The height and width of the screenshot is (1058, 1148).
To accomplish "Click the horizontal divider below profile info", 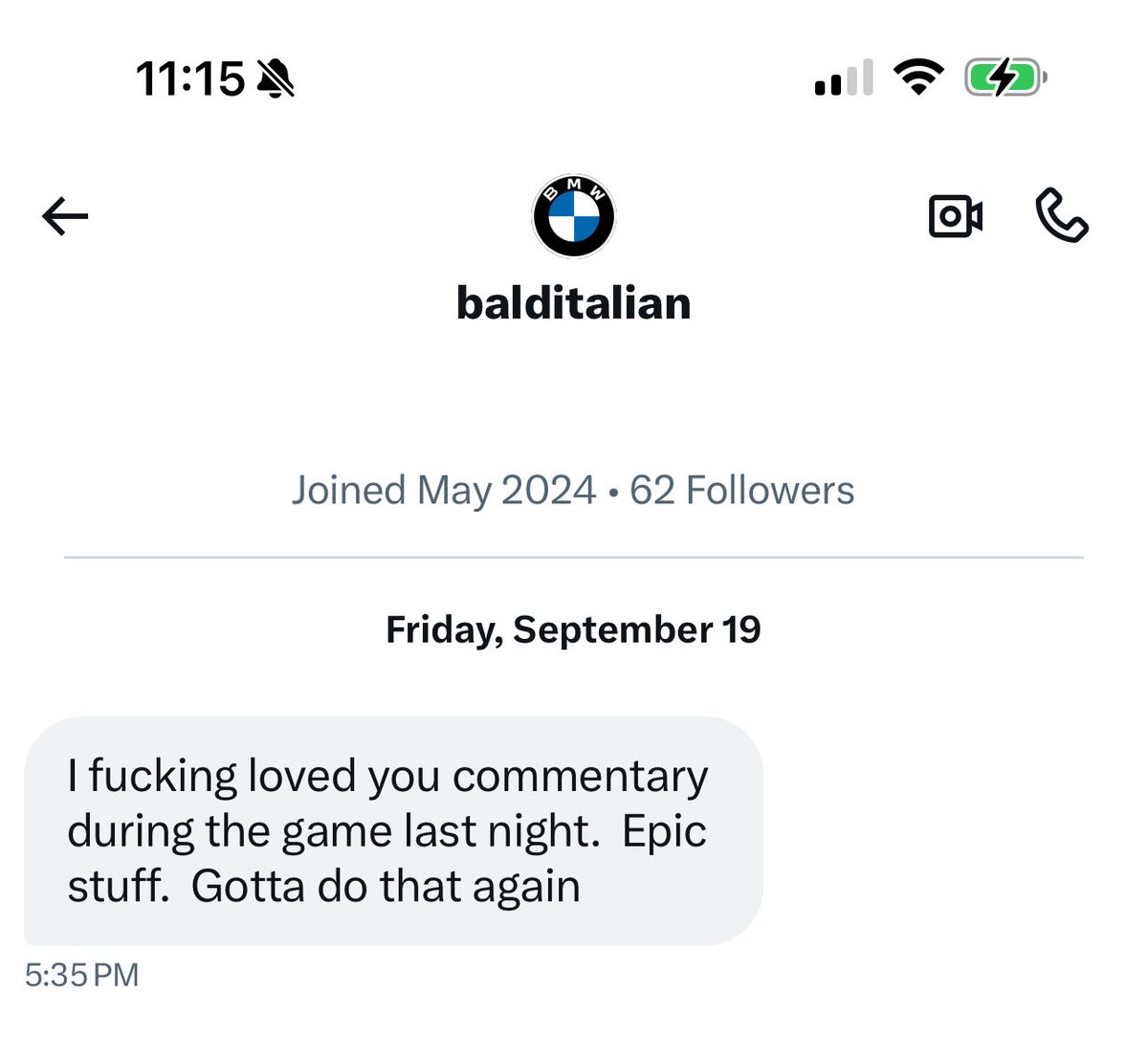I will pos(573,557).
